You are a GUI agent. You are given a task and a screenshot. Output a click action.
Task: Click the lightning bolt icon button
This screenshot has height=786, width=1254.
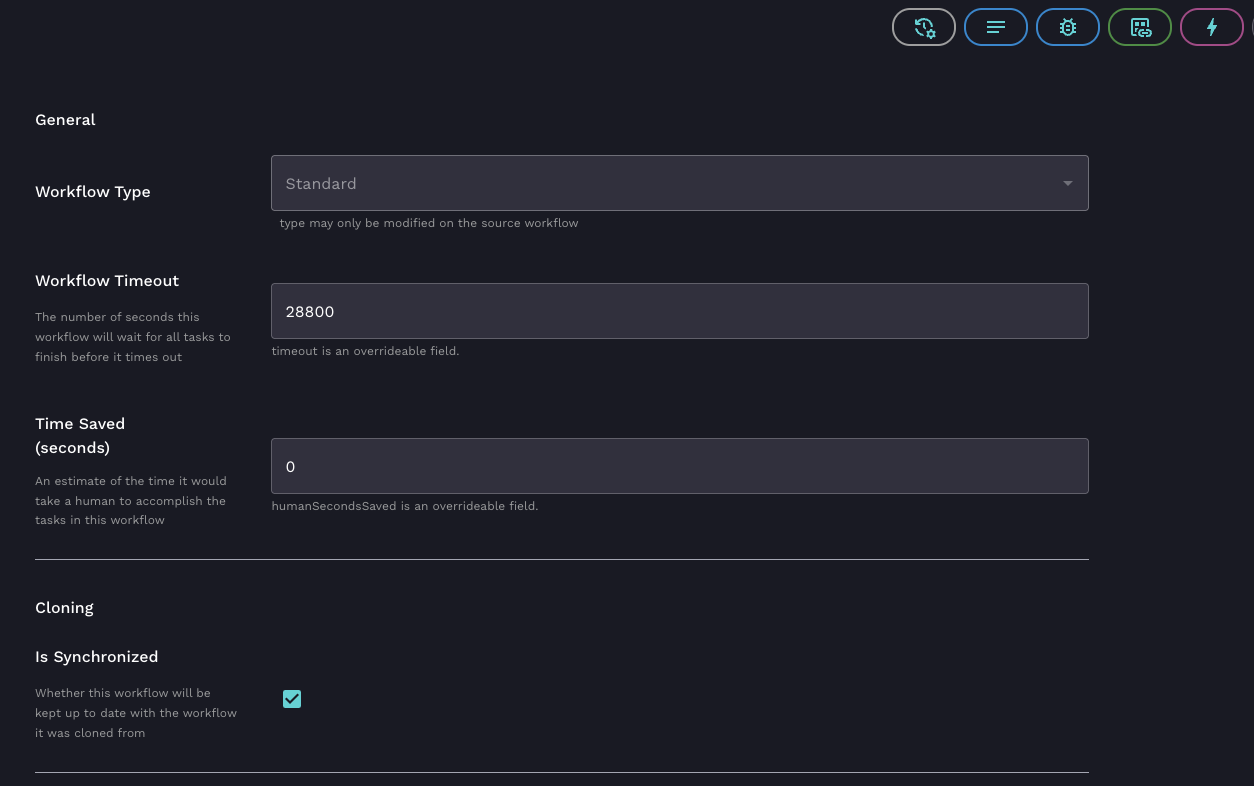point(1211,27)
